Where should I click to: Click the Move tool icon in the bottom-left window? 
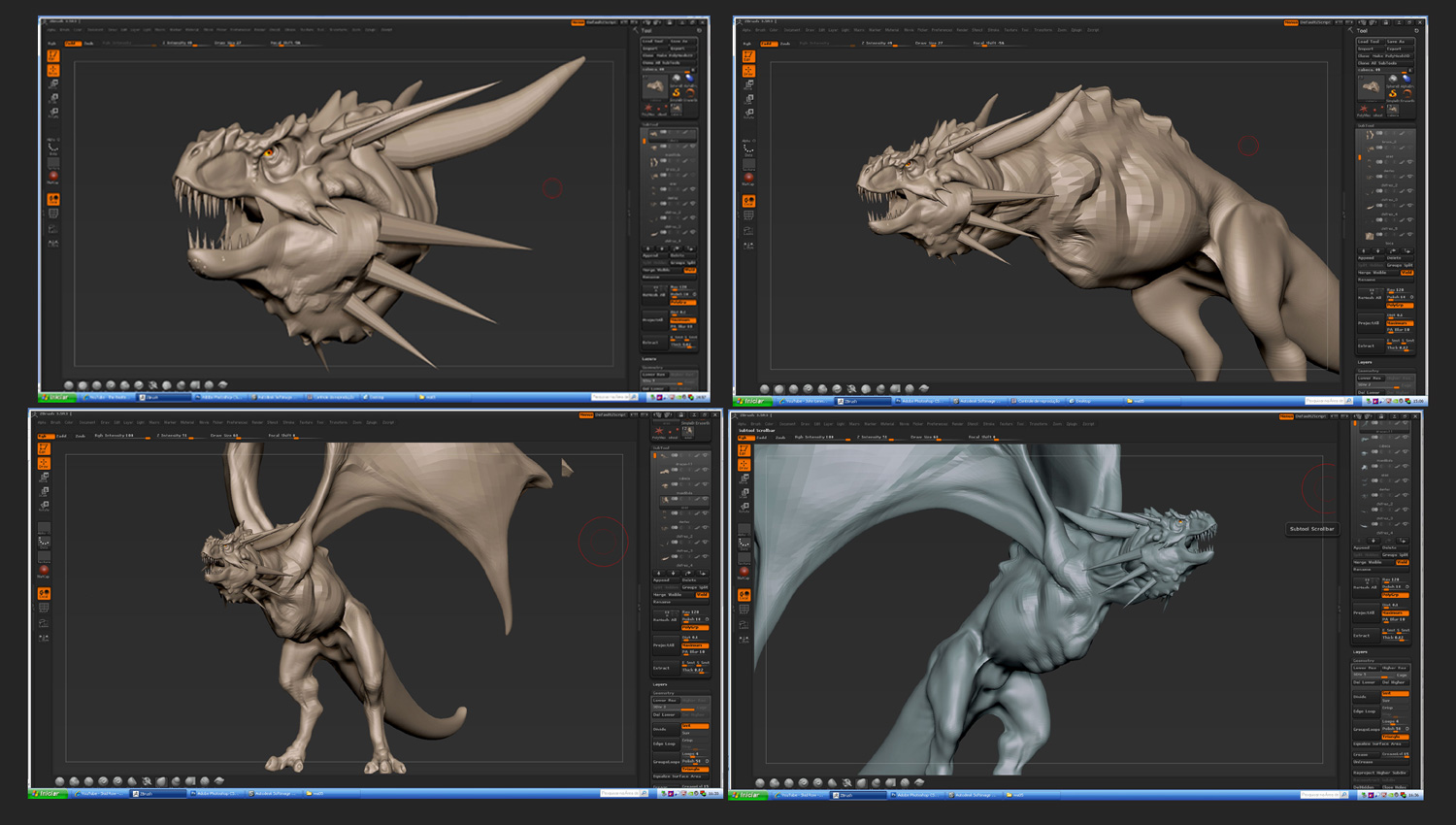coord(44,477)
